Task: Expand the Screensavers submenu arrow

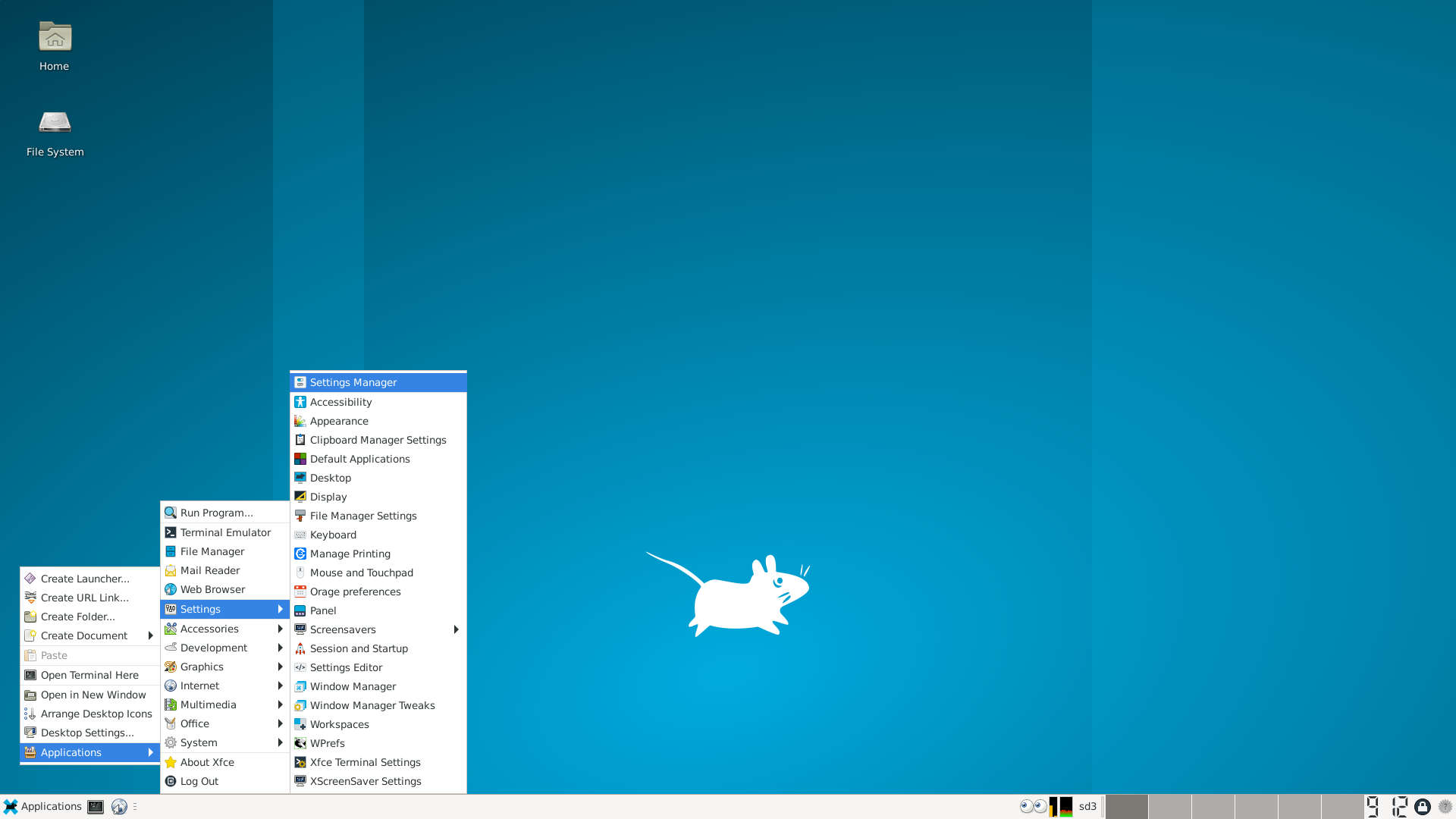Action: click(456, 629)
